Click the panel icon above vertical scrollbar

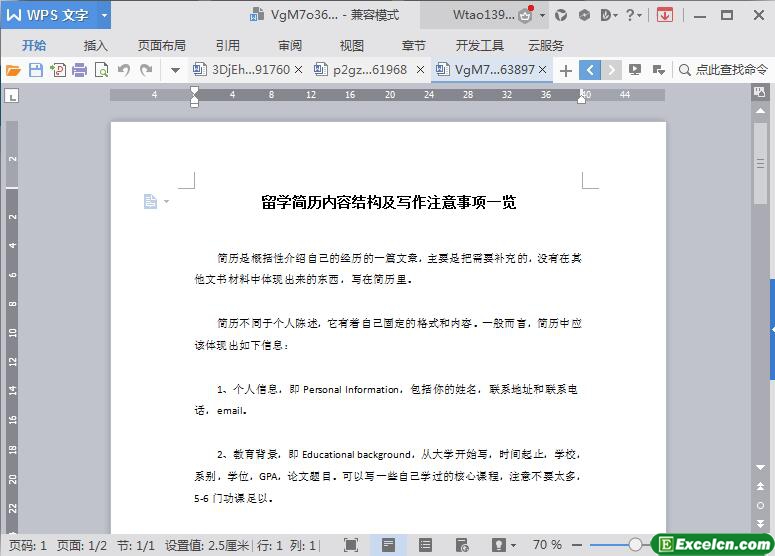[x=760, y=92]
